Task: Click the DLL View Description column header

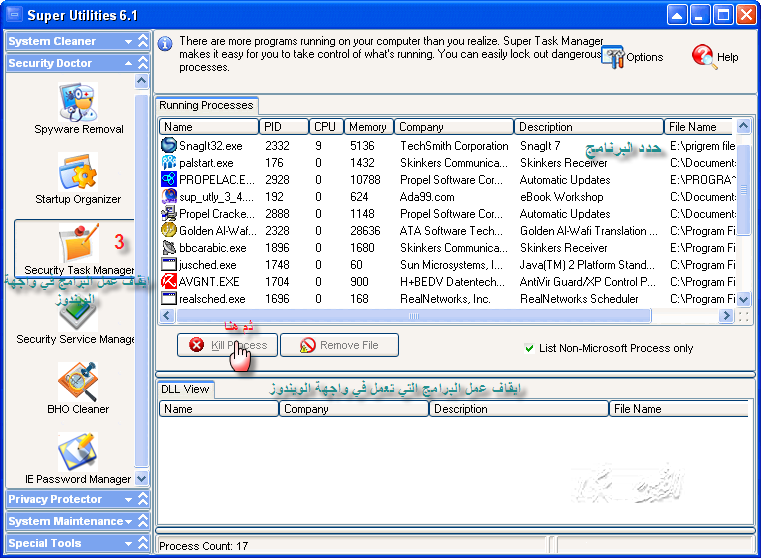Action: (519, 409)
